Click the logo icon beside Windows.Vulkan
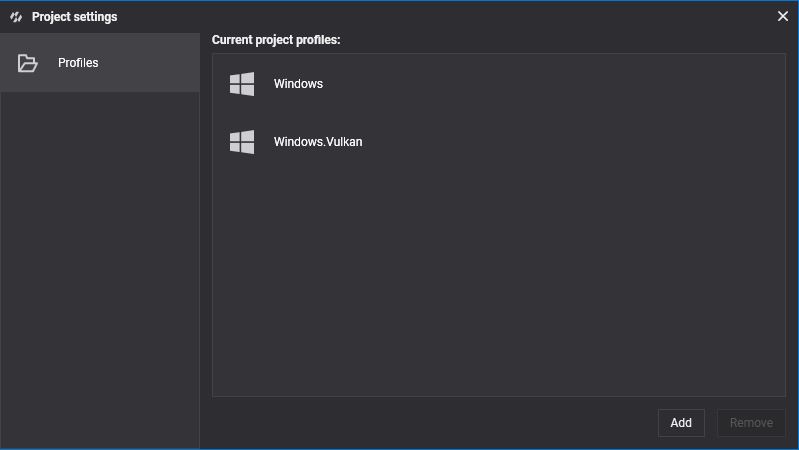Viewport: 799px width, 450px height. 242,142
